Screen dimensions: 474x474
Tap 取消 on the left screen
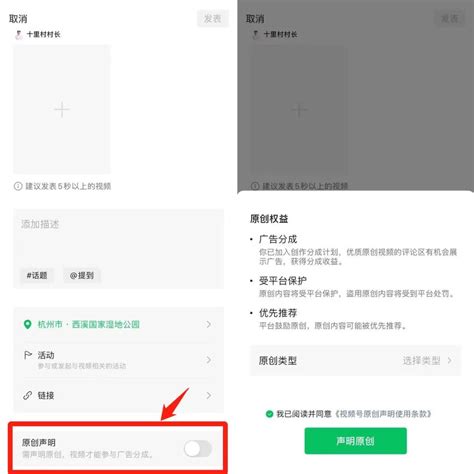click(18, 19)
